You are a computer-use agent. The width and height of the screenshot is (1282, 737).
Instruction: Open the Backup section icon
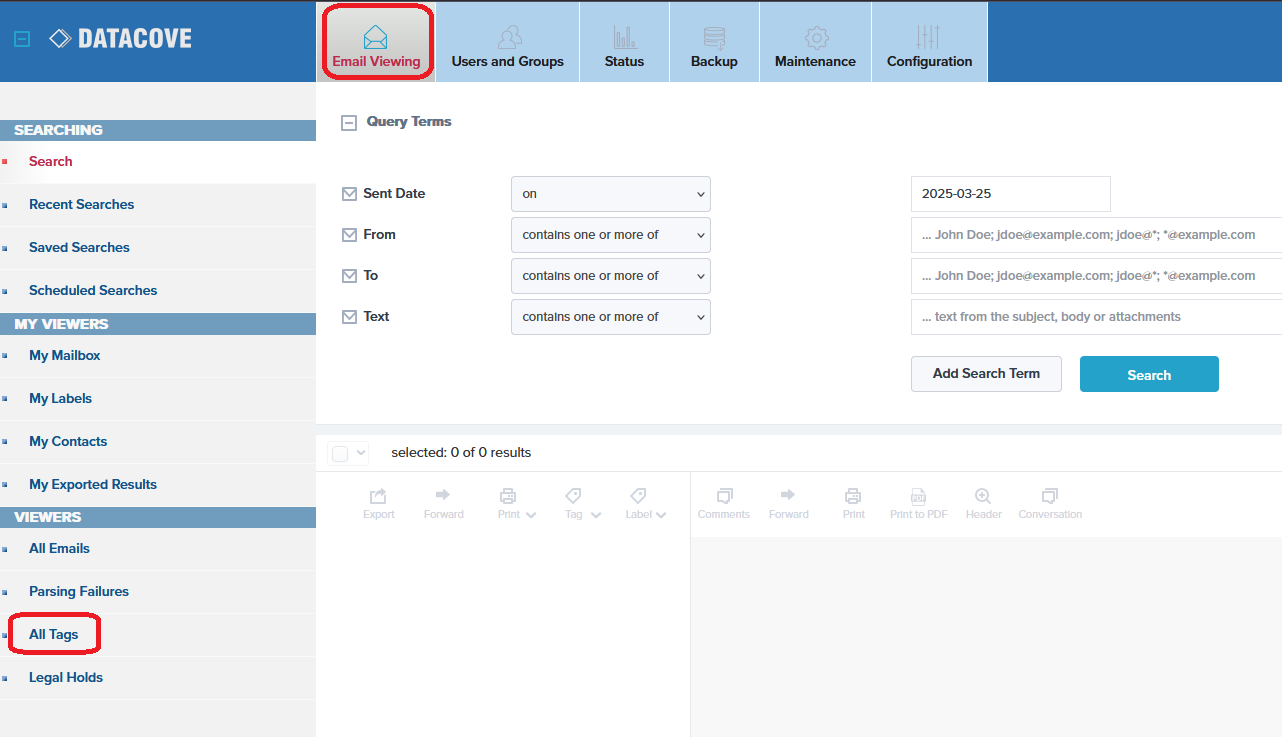[714, 39]
